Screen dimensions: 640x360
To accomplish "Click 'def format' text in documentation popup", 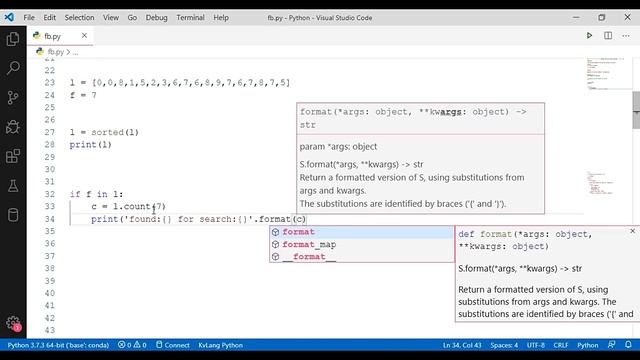I will [485, 234].
